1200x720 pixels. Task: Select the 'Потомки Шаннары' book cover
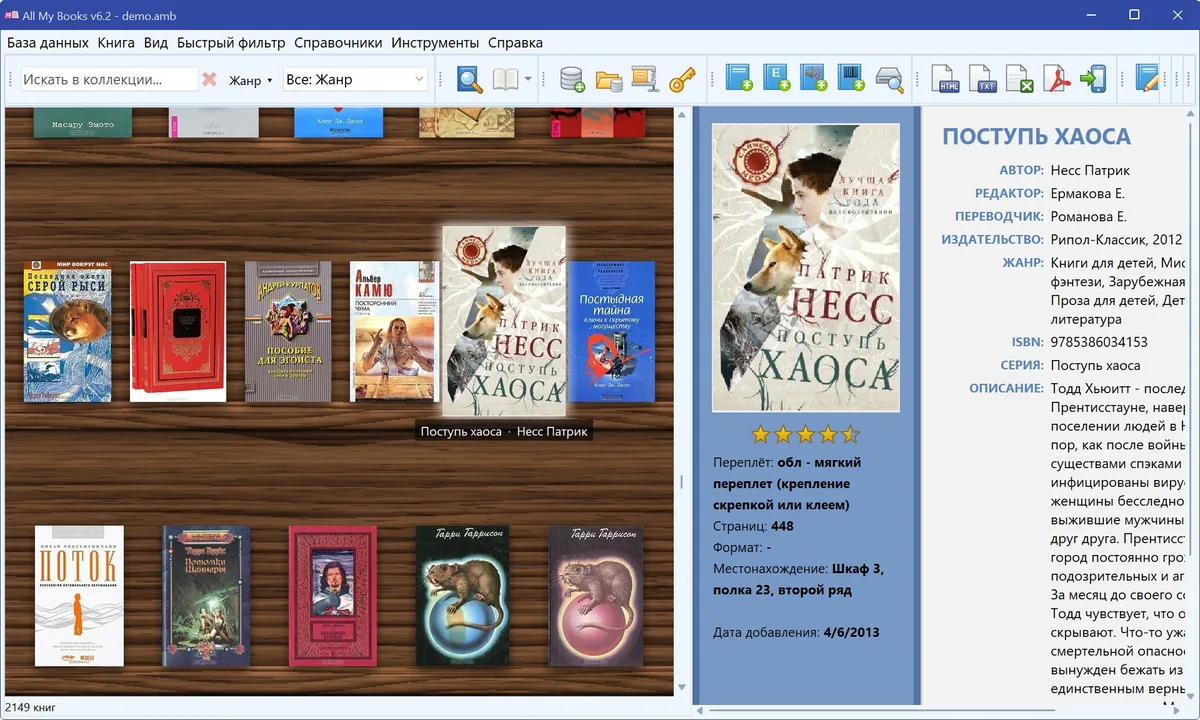click(x=207, y=596)
